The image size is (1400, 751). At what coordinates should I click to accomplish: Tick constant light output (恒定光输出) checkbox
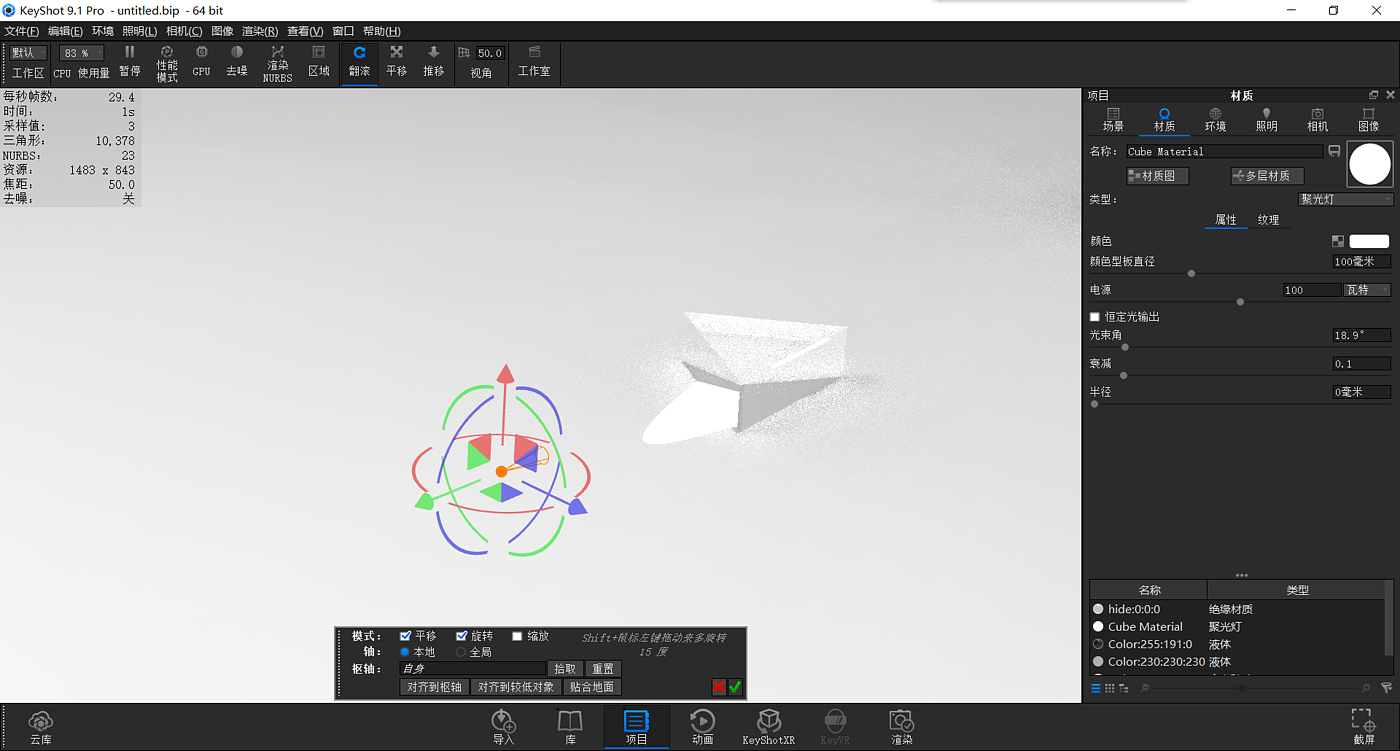tap(1095, 317)
